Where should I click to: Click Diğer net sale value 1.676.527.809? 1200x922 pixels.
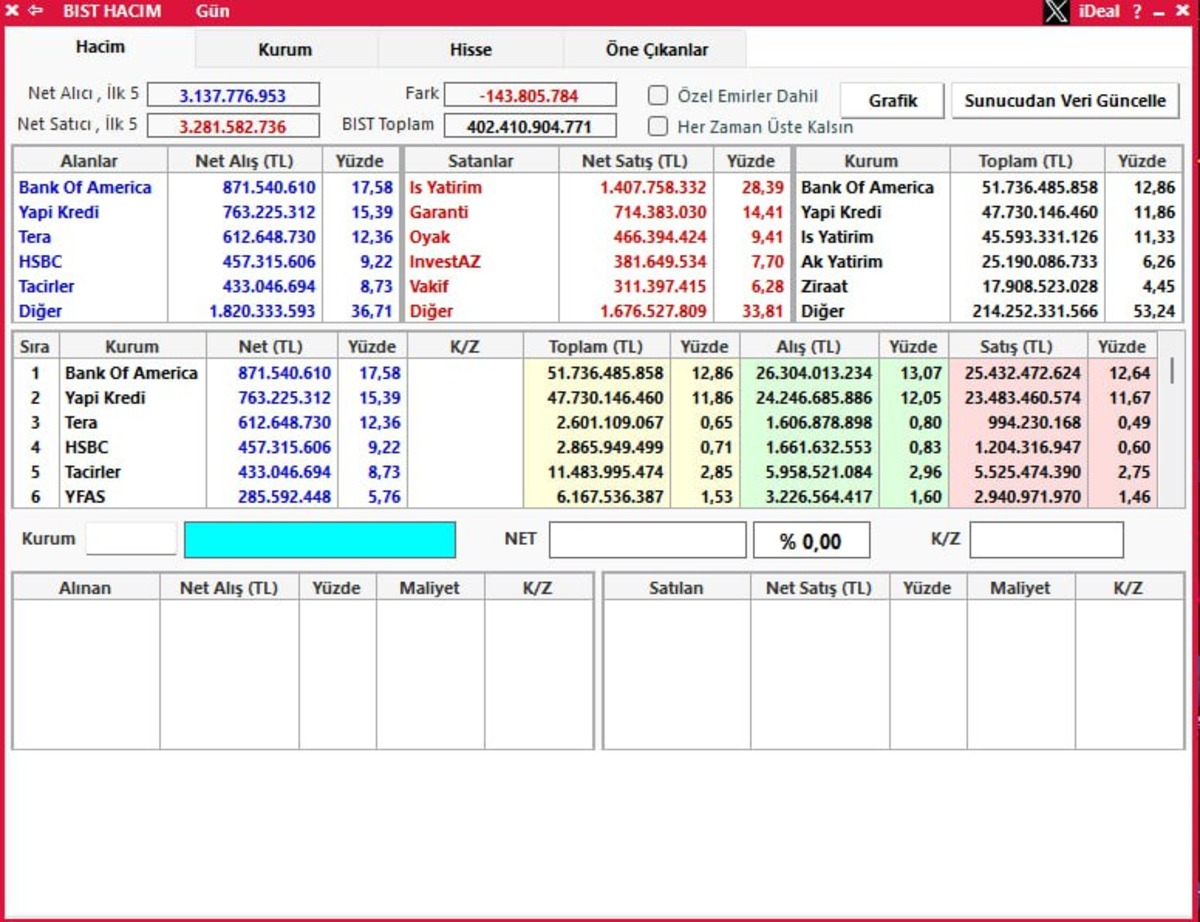point(653,311)
